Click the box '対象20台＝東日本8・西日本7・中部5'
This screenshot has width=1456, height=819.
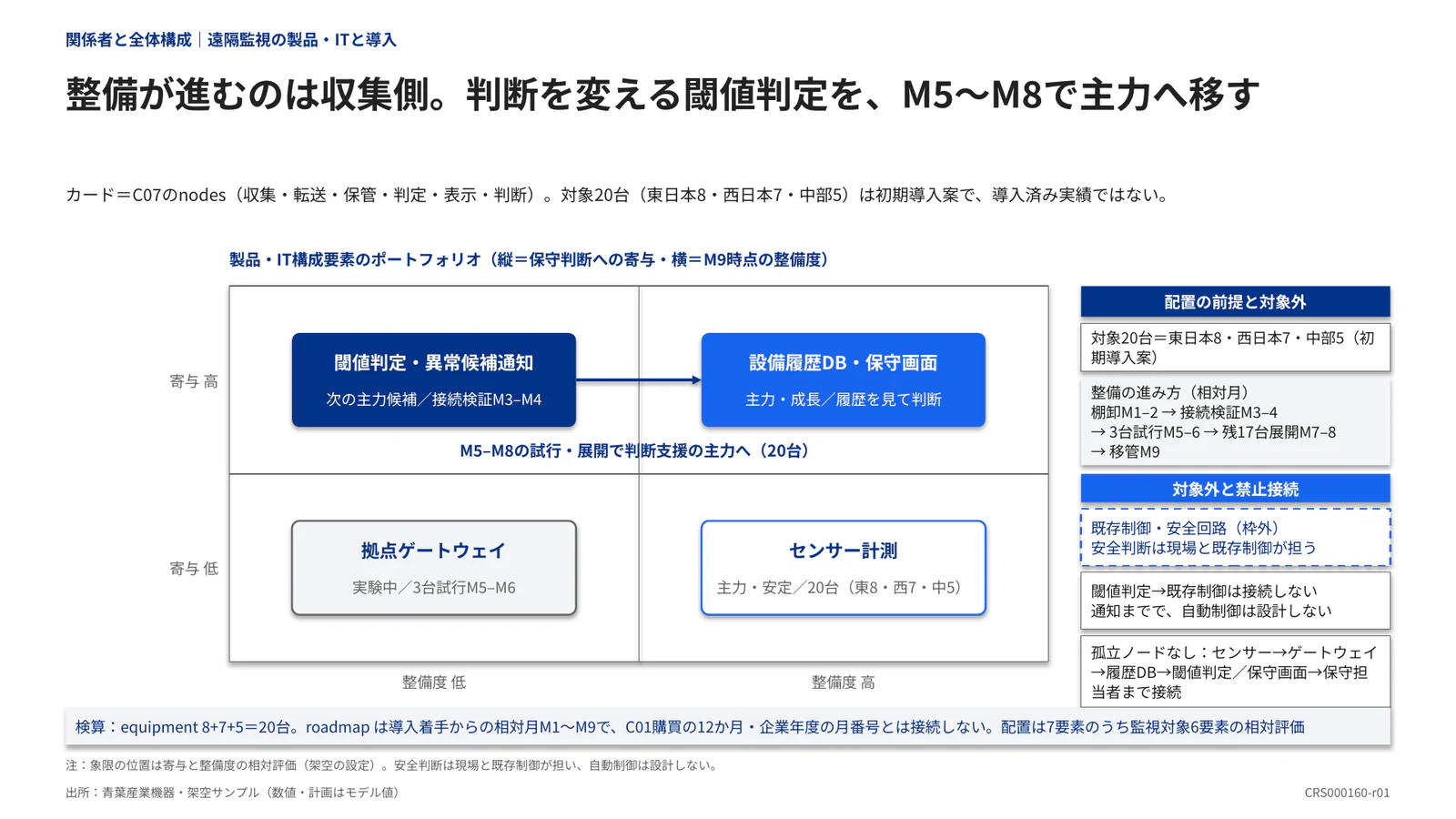[x=1236, y=348]
